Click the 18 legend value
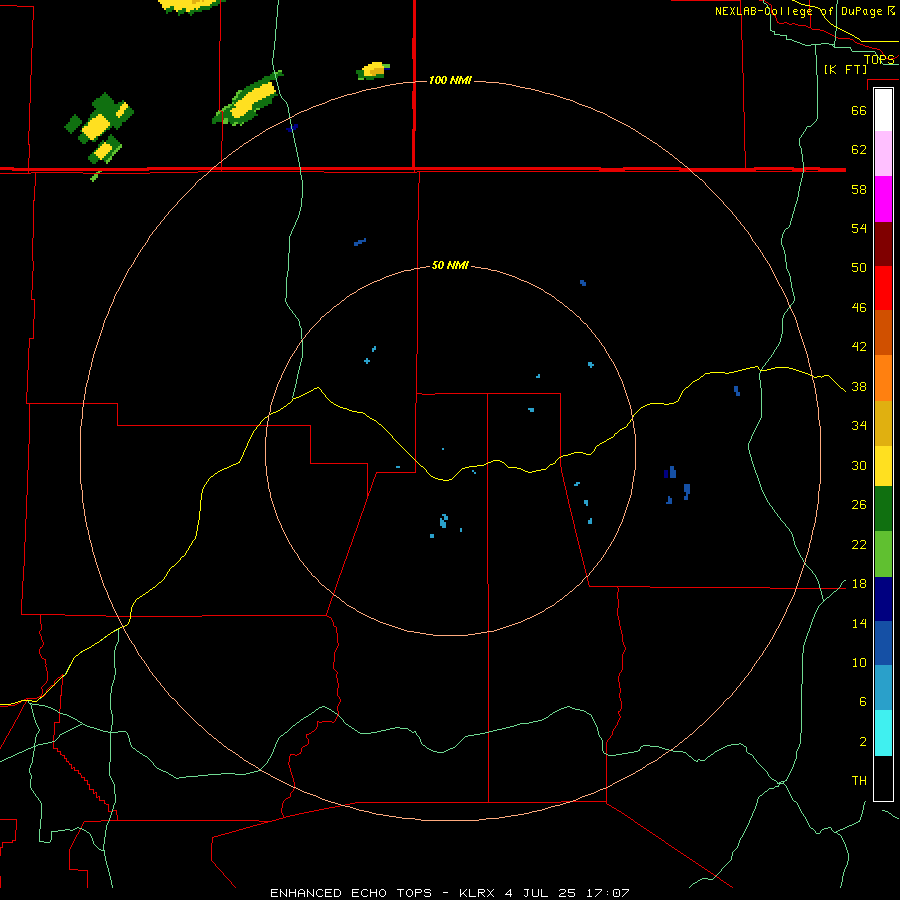 (x=859, y=584)
